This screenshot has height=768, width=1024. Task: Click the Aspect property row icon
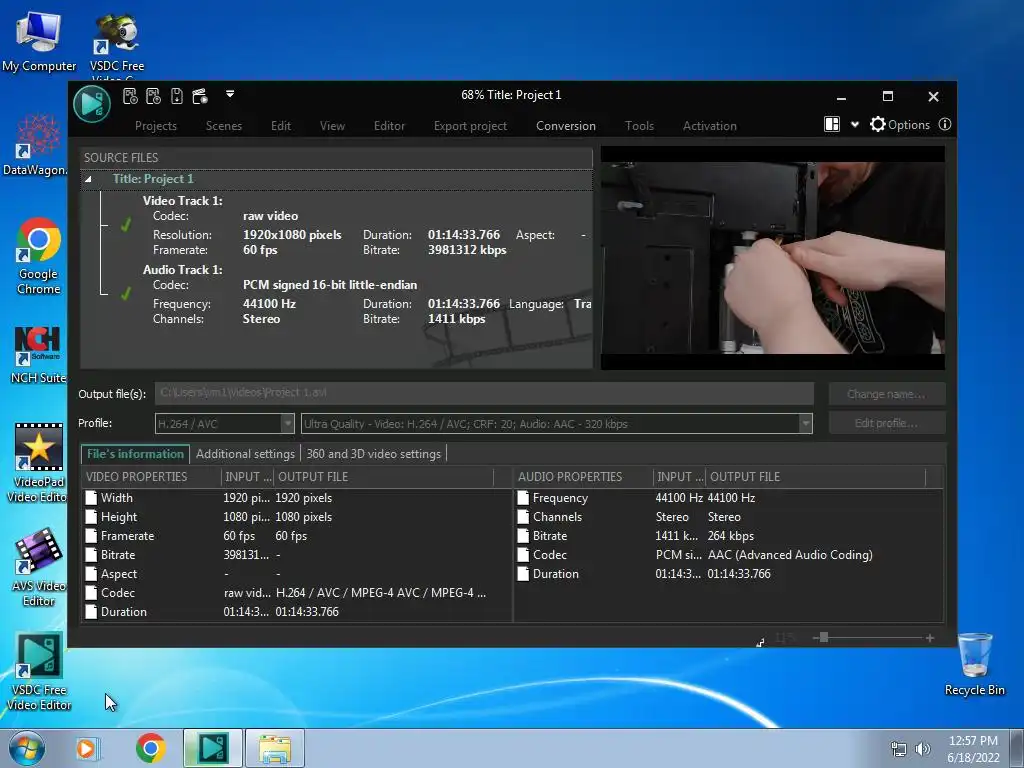click(91, 573)
